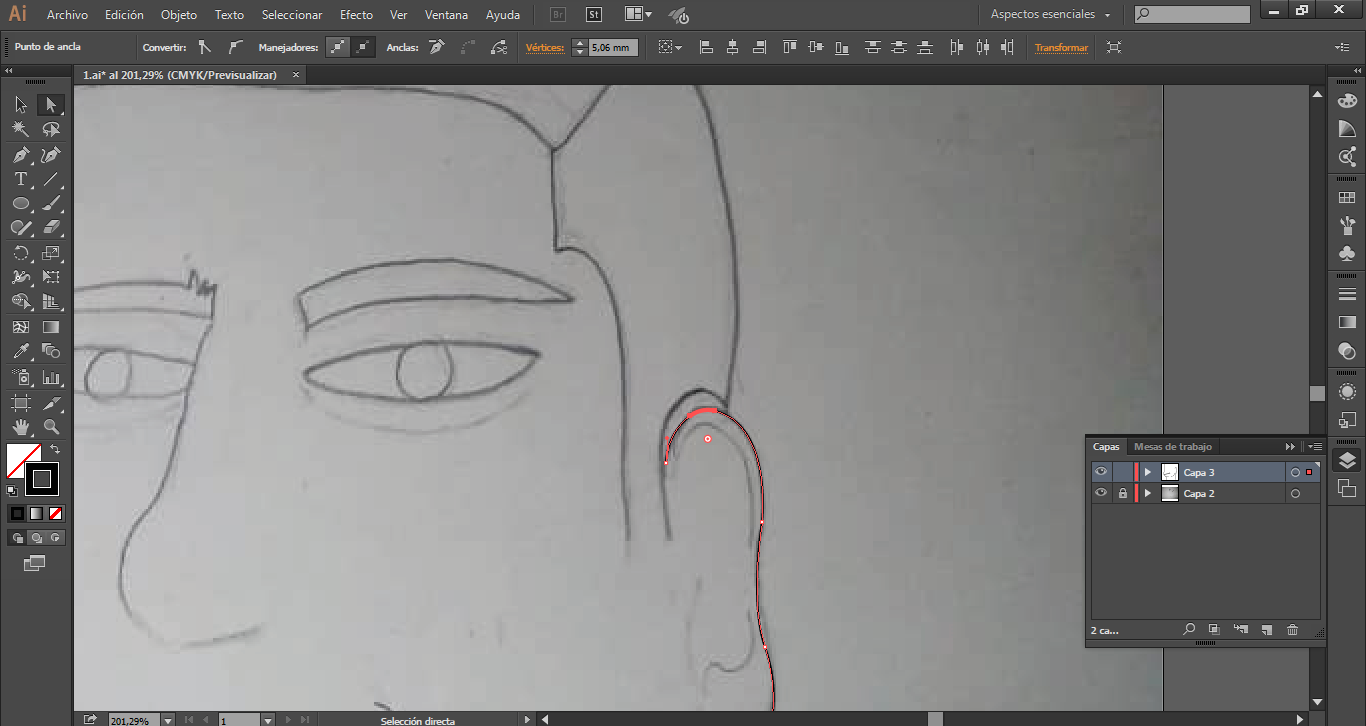Open the Ventana menu
Image resolution: width=1366 pixels, height=726 pixels.
[446, 15]
